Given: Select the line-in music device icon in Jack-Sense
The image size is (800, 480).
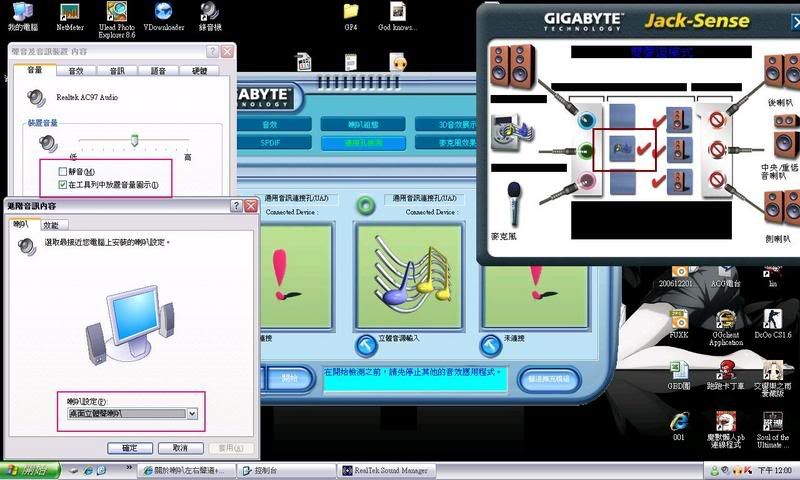Looking at the screenshot, I should pos(512,133).
